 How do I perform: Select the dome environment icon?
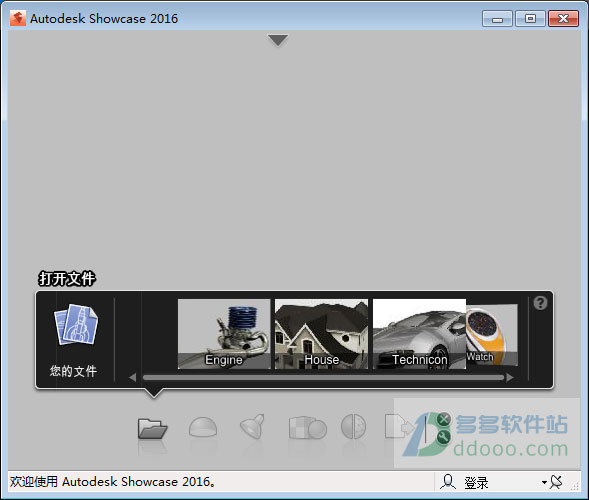pyautogui.click(x=203, y=427)
